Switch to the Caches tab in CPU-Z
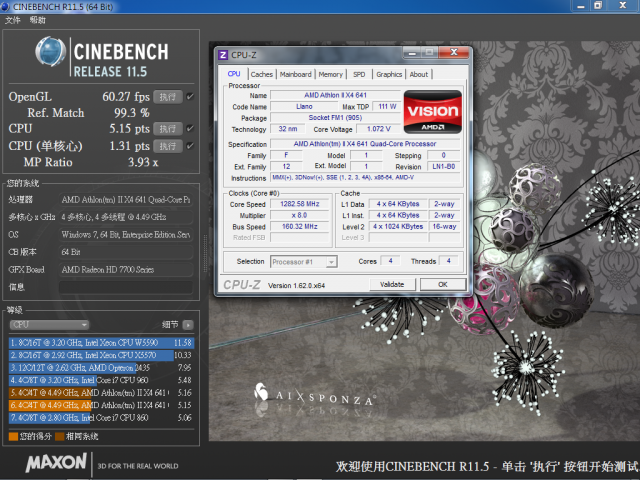This screenshot has width=640, height=480. [262, 74]
